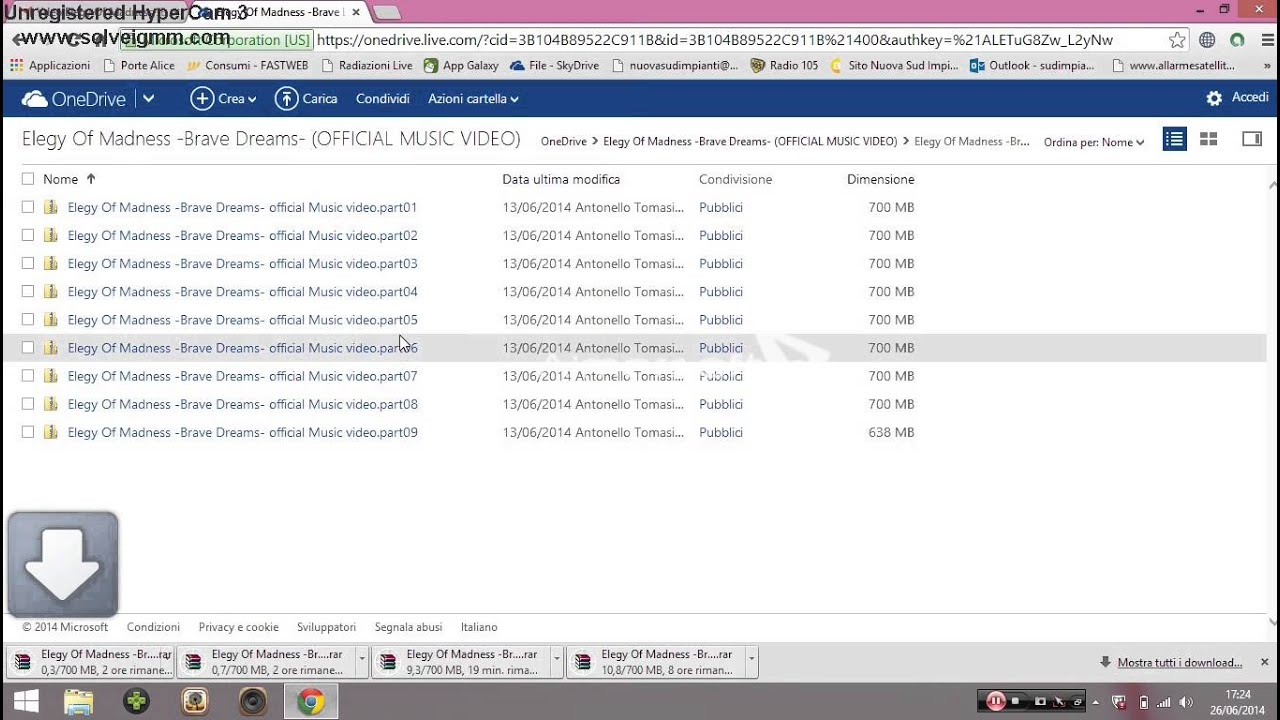Viewport: 1280px width, 720px height.
Task: Sort by the Nome column header
Action: pyautogui.click(x=60, y=179)
